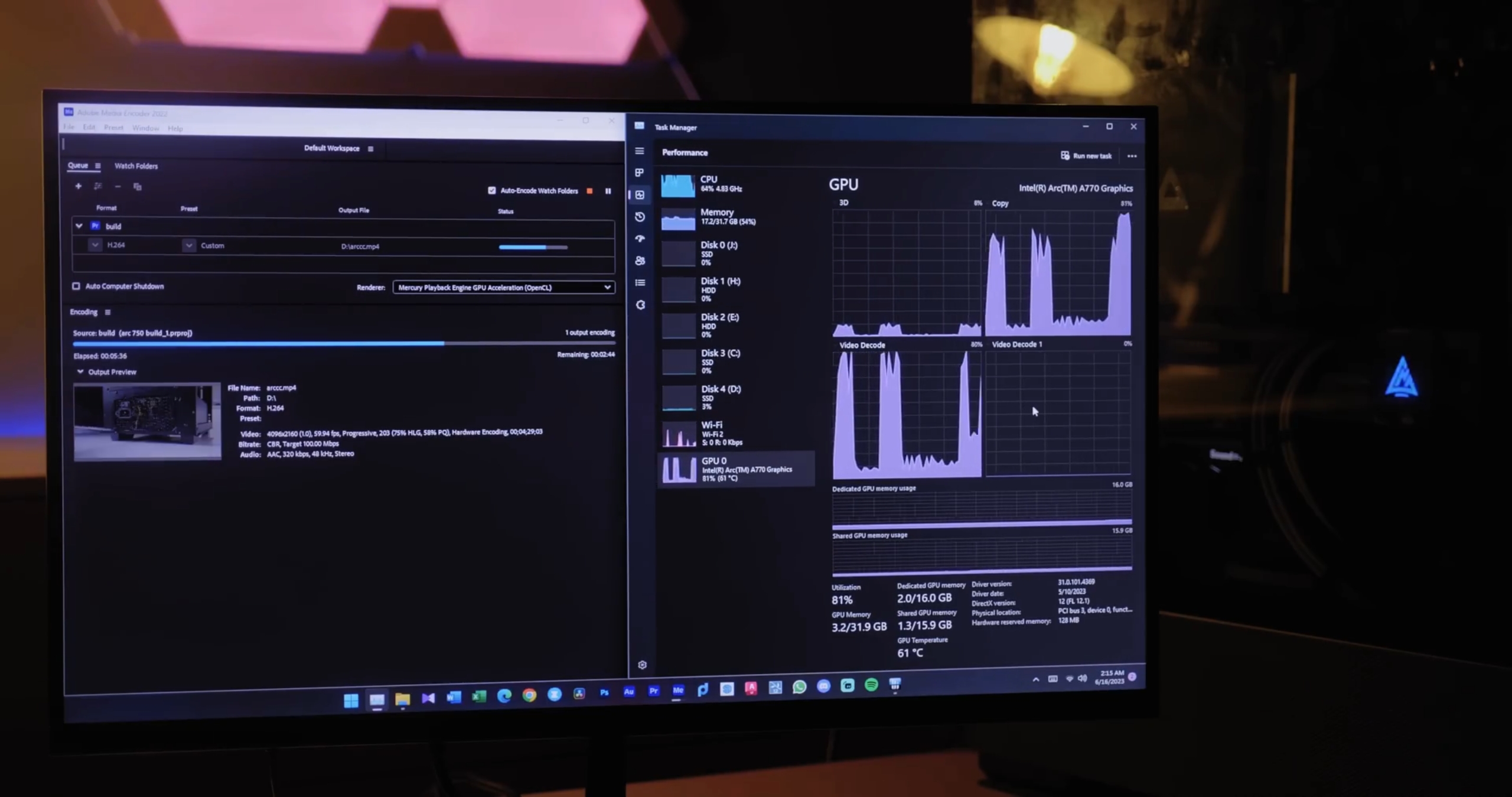Viewport: 1512px width, 797px height.
Task: Click the Spotify icon in the taskbar
Action: [871, 685]
